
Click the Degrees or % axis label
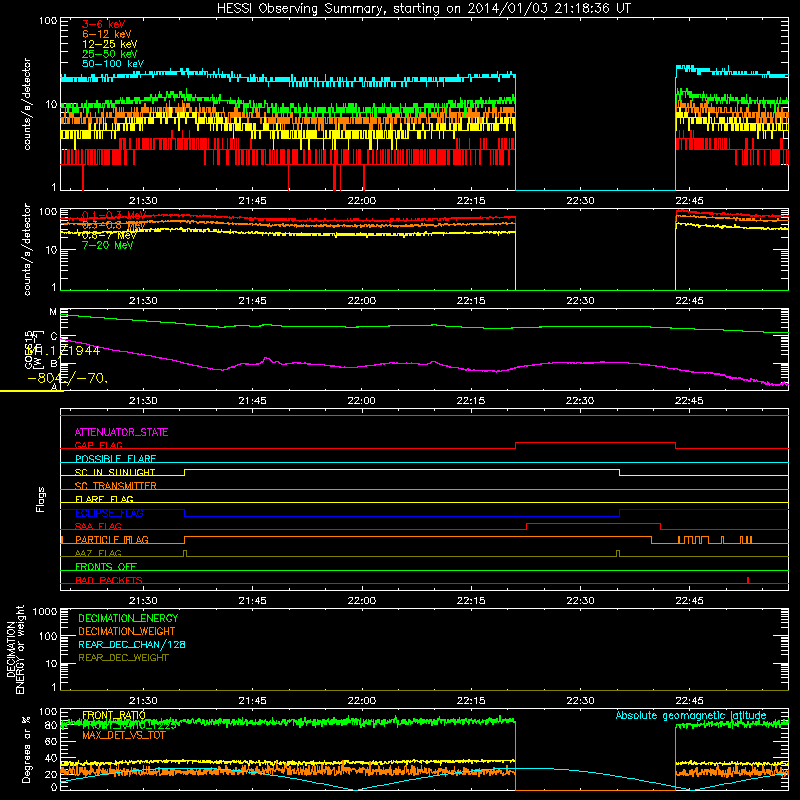tap(26, 749)
